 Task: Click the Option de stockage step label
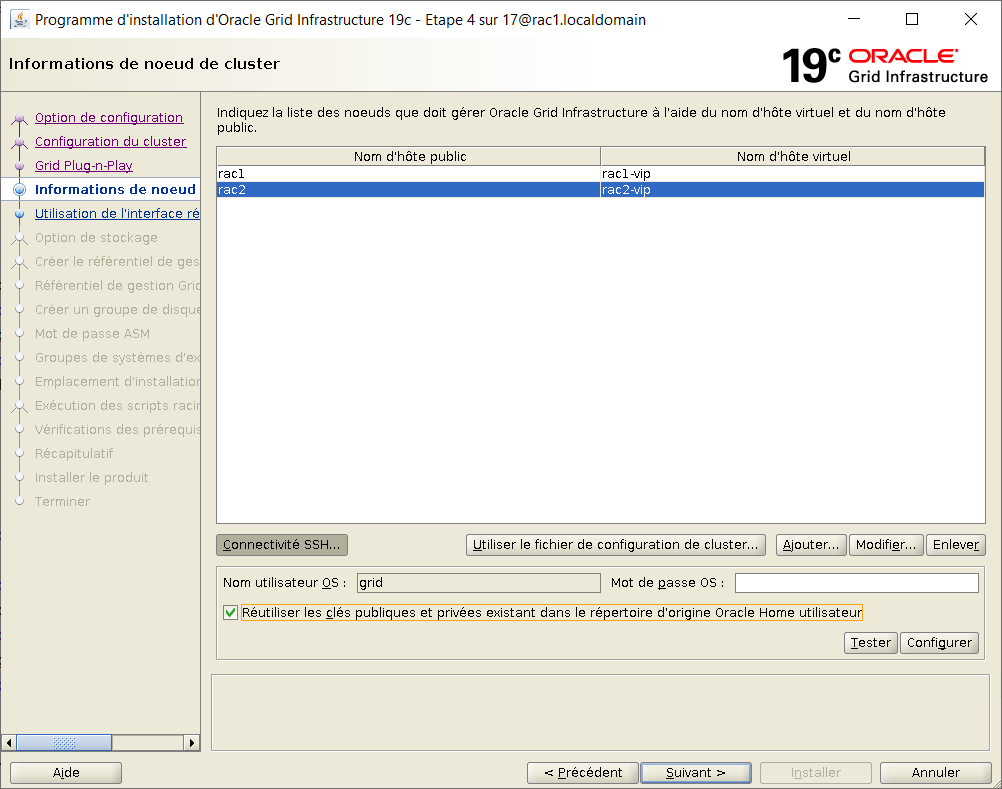[96, 238]
